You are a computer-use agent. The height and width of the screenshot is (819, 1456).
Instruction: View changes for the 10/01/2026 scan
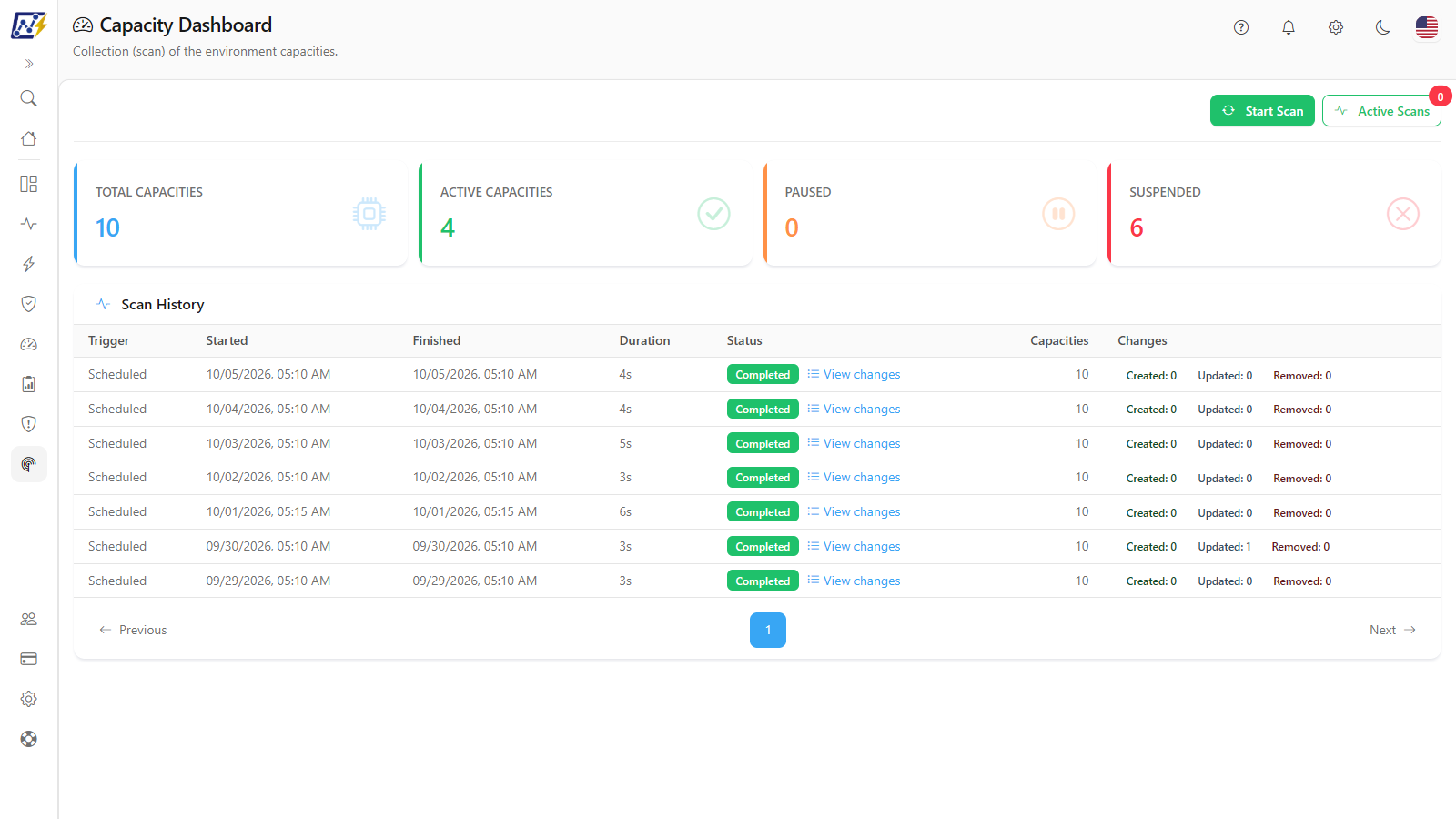tap(854, 511)
